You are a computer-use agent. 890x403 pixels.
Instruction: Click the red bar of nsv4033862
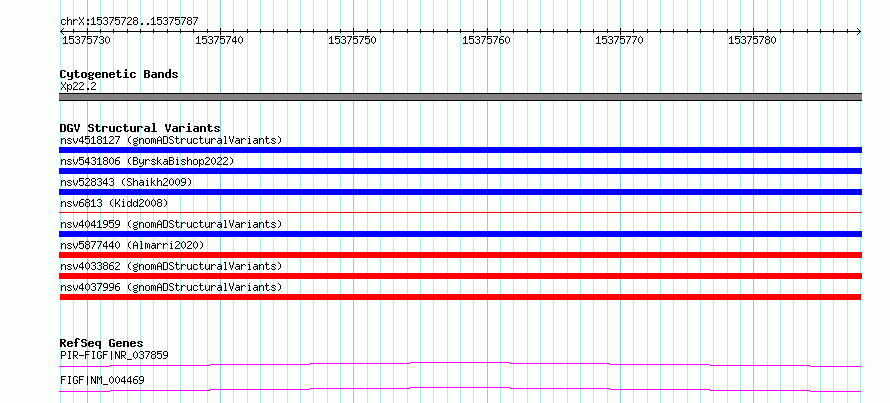pos(460,276)
